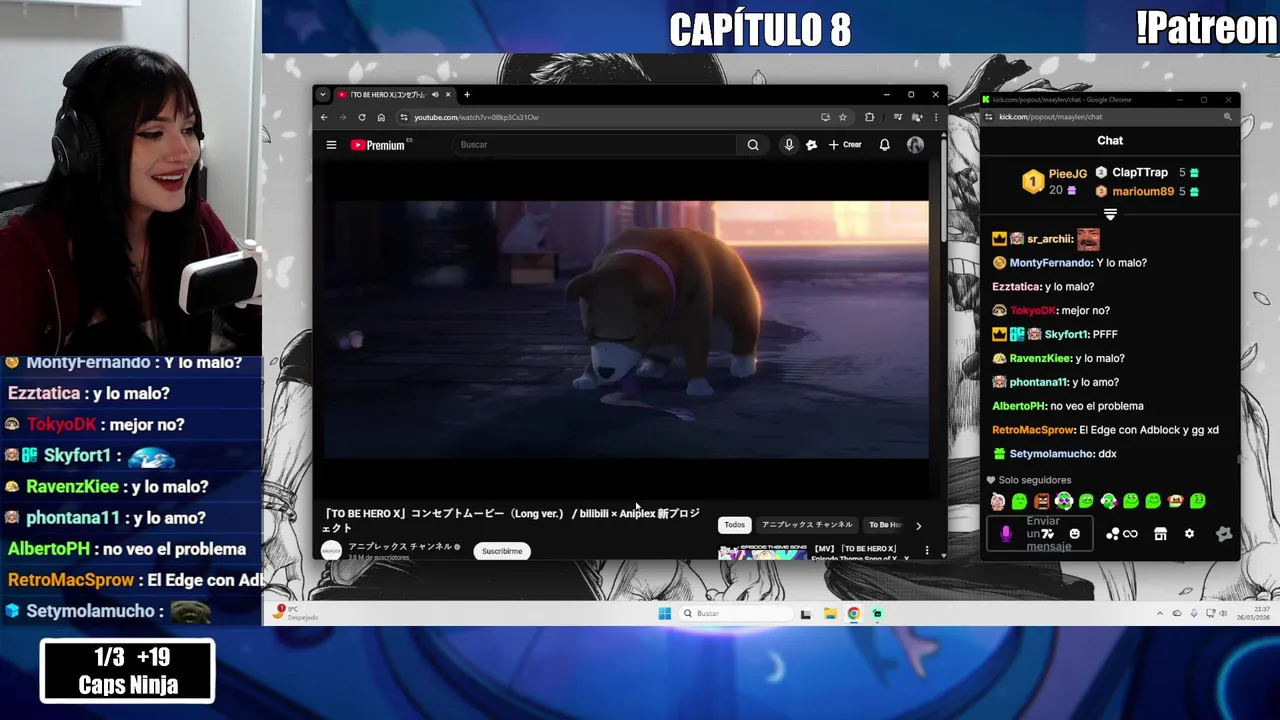The image size is (1280, 720).
Task: Open the Aniplex channel avatar
Action: pos(331,550)
